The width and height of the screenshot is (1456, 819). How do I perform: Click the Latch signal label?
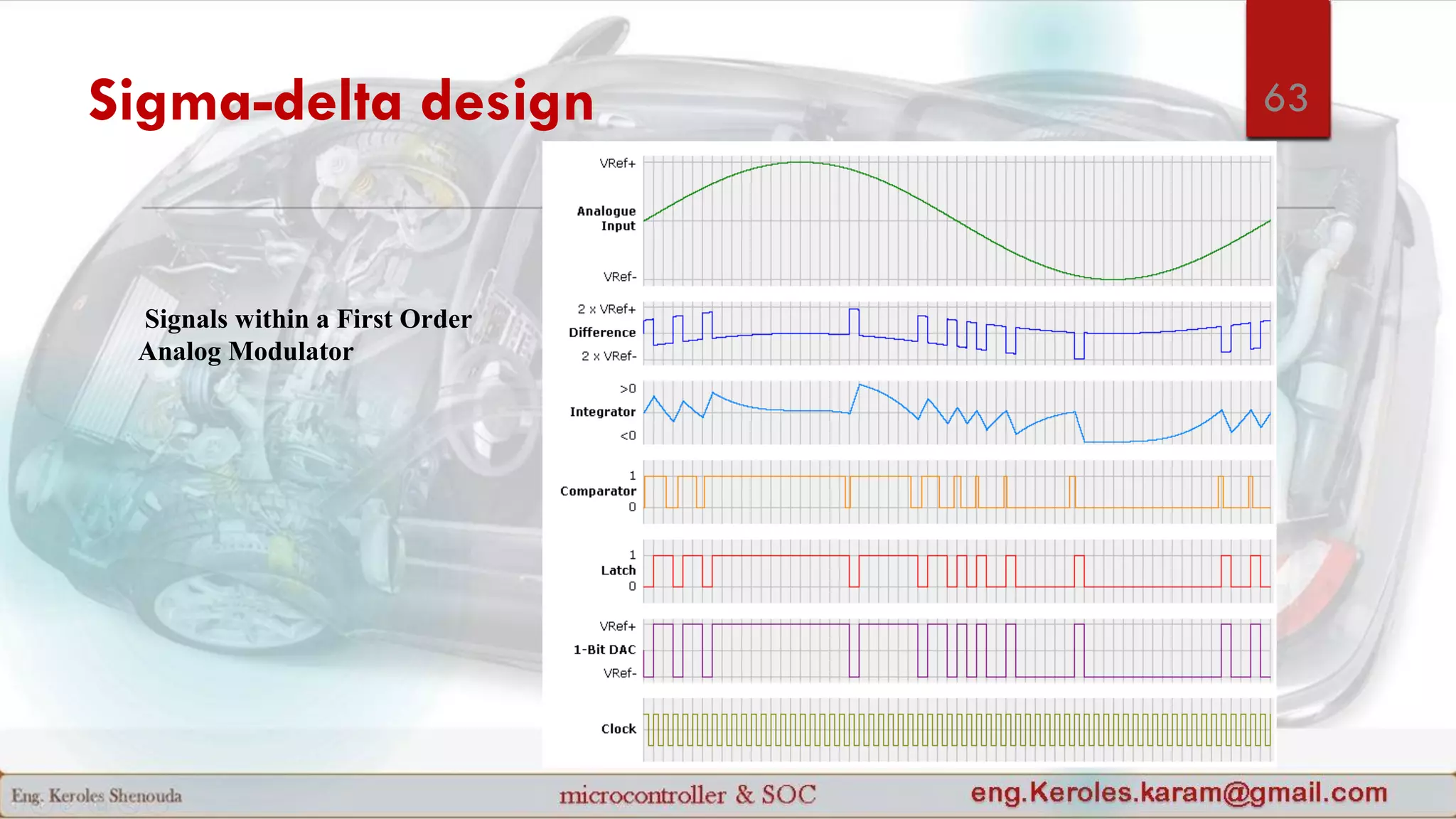tap(618, 570)
